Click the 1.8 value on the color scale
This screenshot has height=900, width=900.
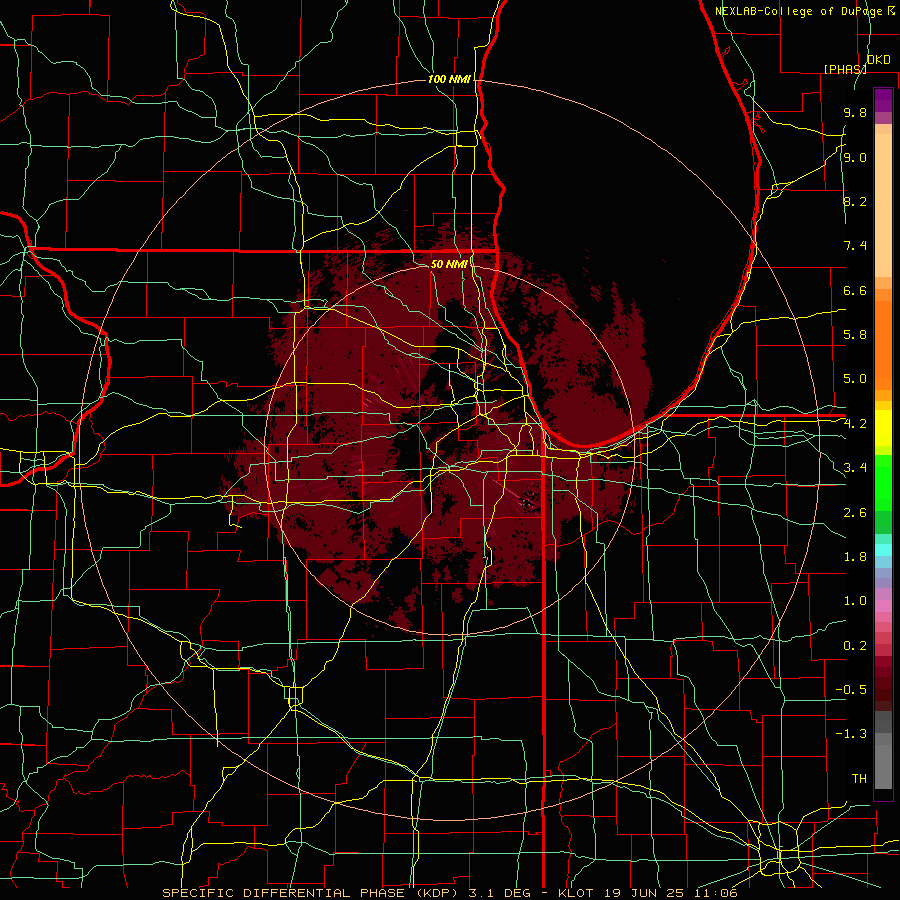click(855, 557)
